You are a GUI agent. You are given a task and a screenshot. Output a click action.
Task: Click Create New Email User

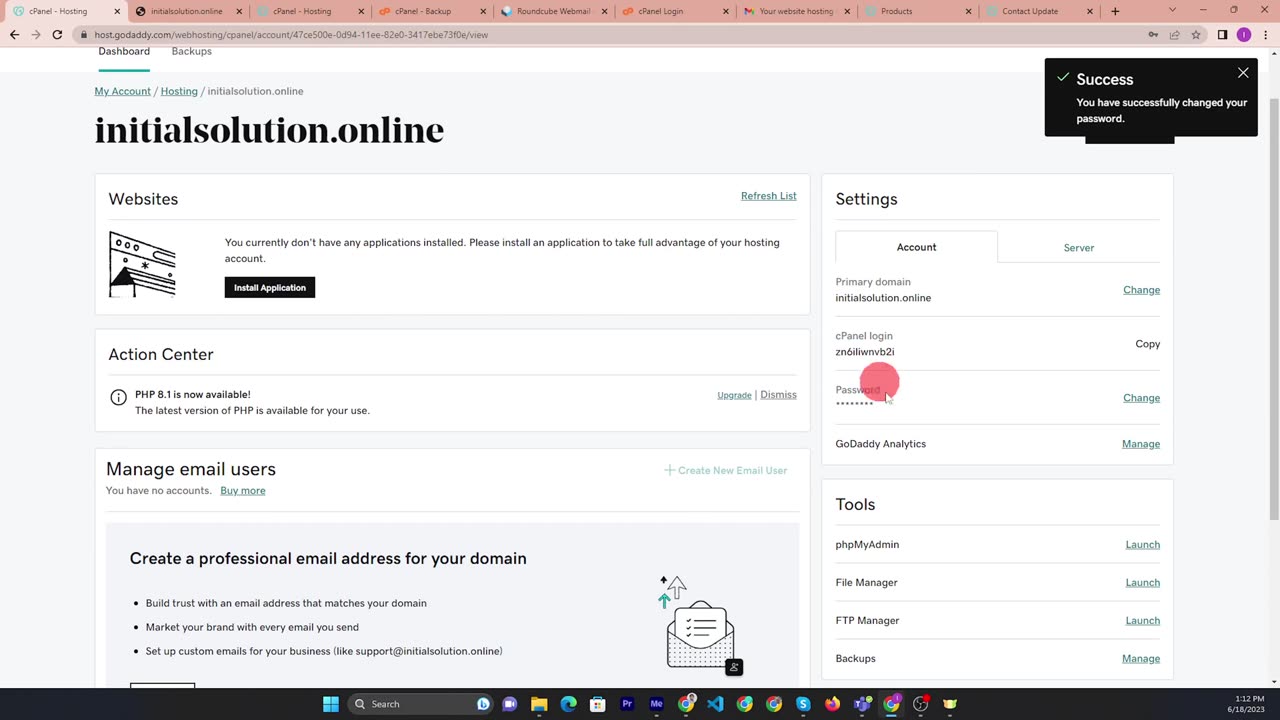[x=726, y=470]
